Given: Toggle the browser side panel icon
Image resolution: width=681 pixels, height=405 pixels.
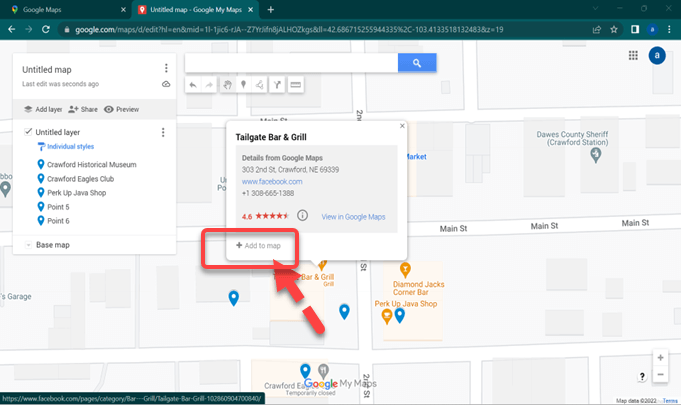Looking at the screenshot, I should pos(635,30).
